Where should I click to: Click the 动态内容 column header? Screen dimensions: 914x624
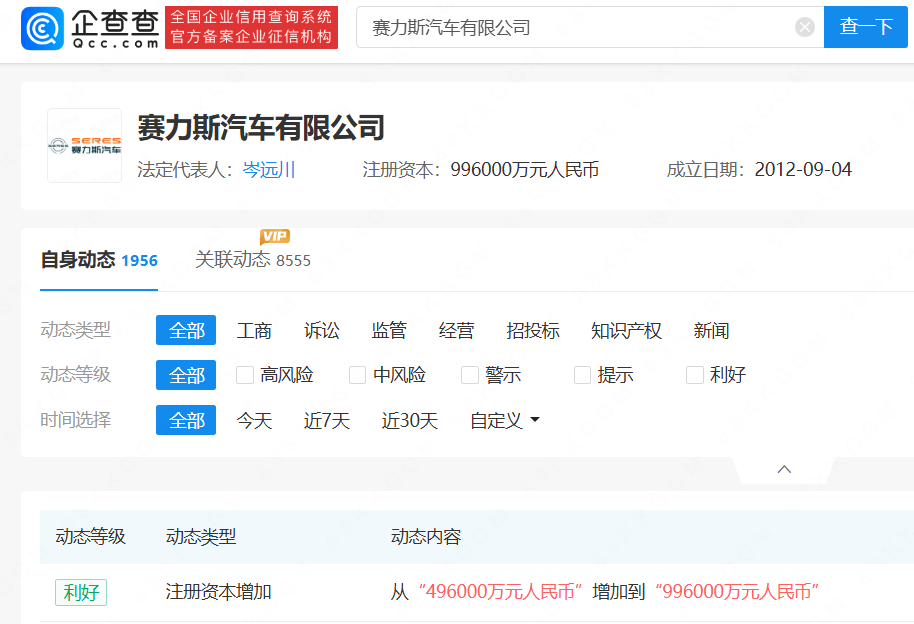(x=426, y=537)
